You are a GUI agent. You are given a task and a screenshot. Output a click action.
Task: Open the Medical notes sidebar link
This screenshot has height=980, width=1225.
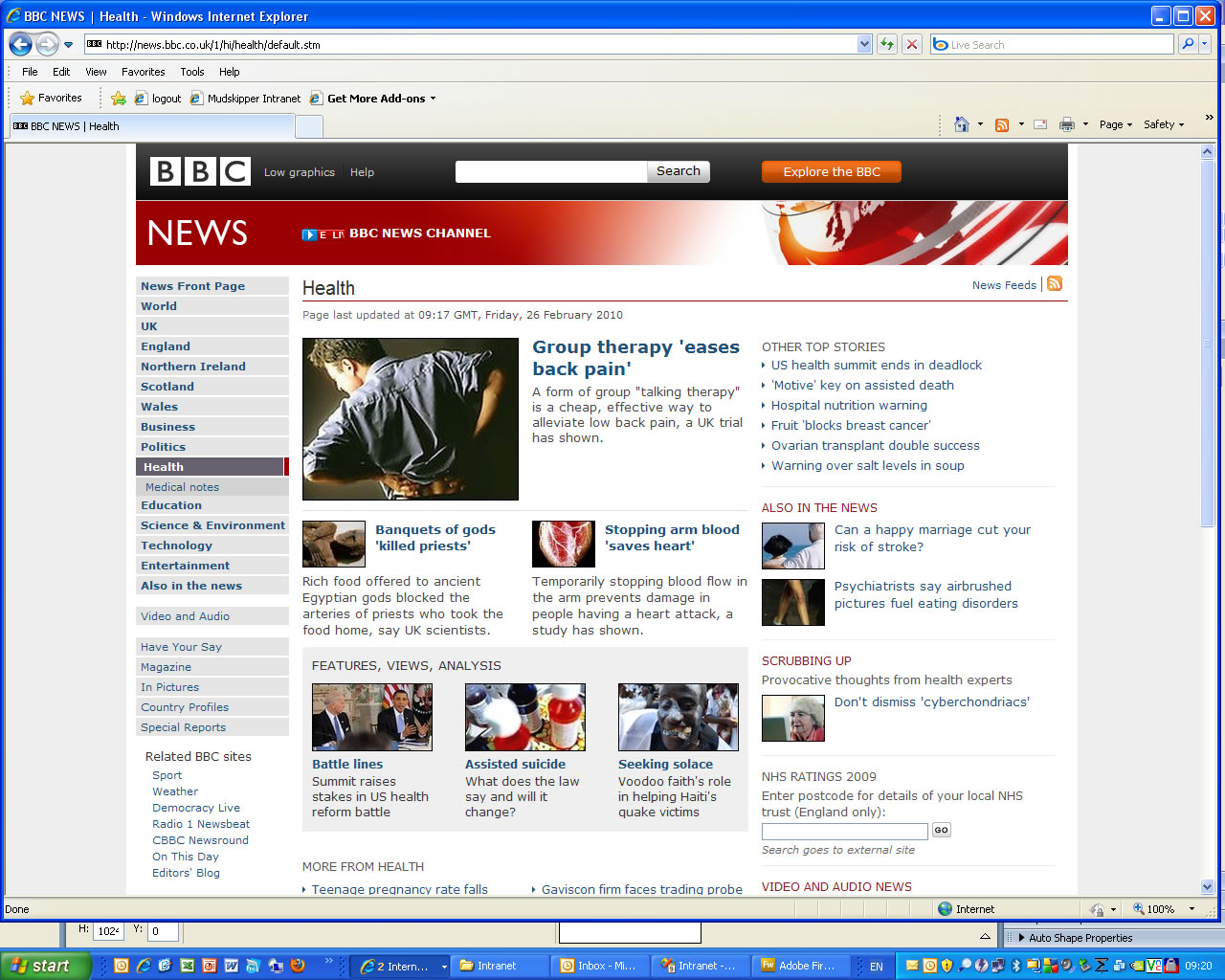182,487
